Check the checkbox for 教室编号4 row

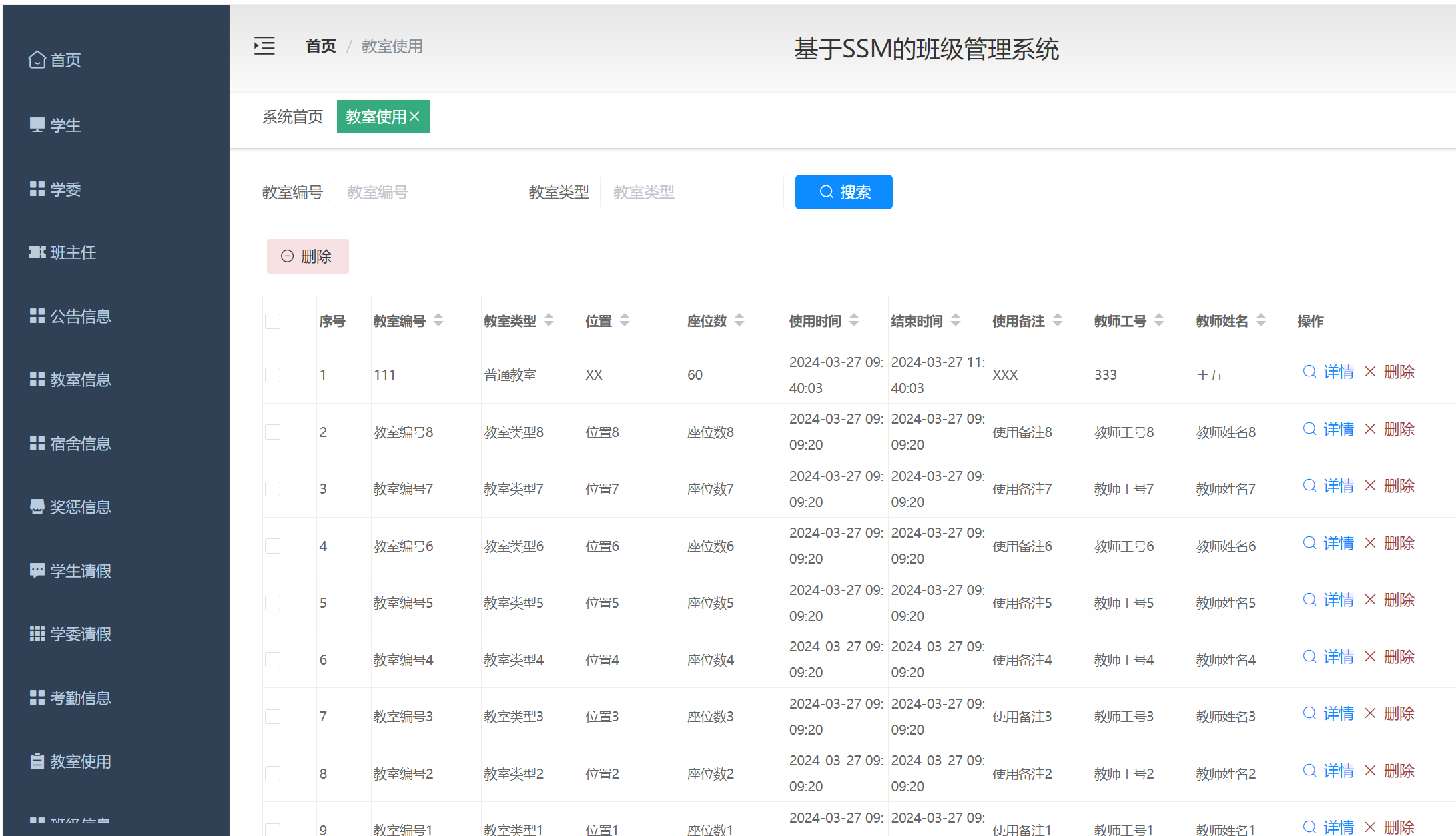[x=273, y=660]
